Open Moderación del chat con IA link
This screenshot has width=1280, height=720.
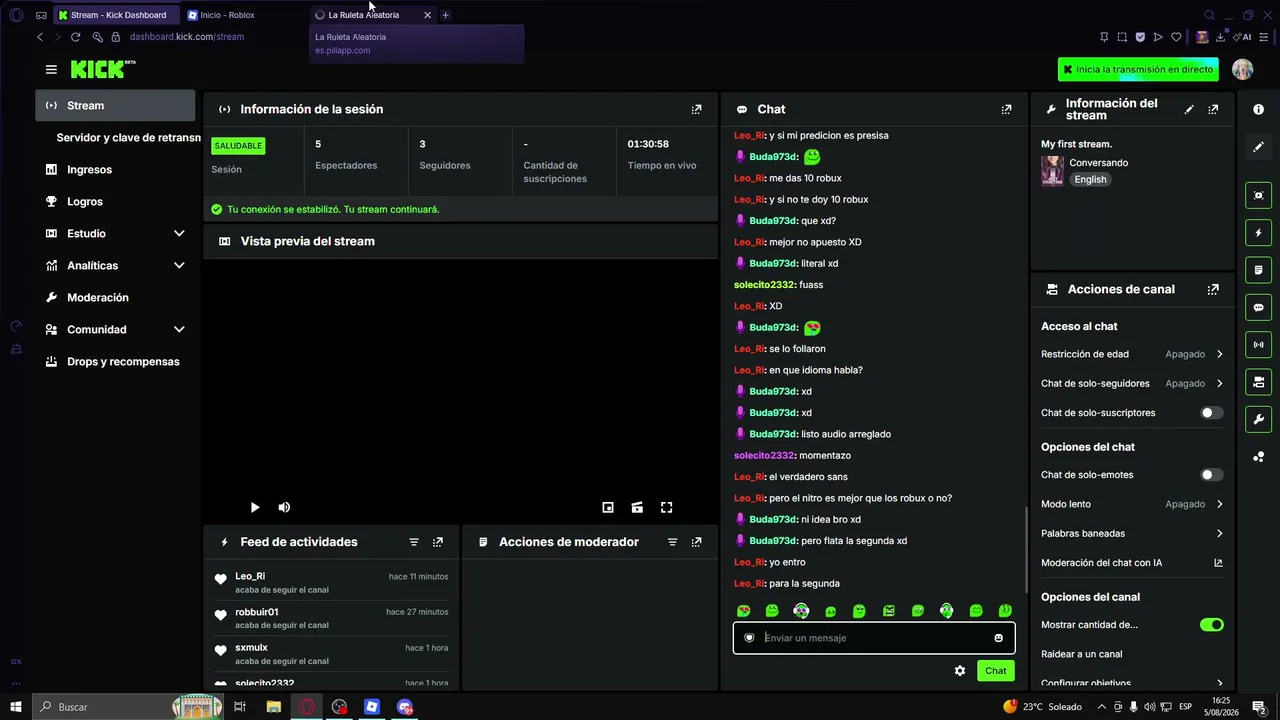coord(1132,563)
